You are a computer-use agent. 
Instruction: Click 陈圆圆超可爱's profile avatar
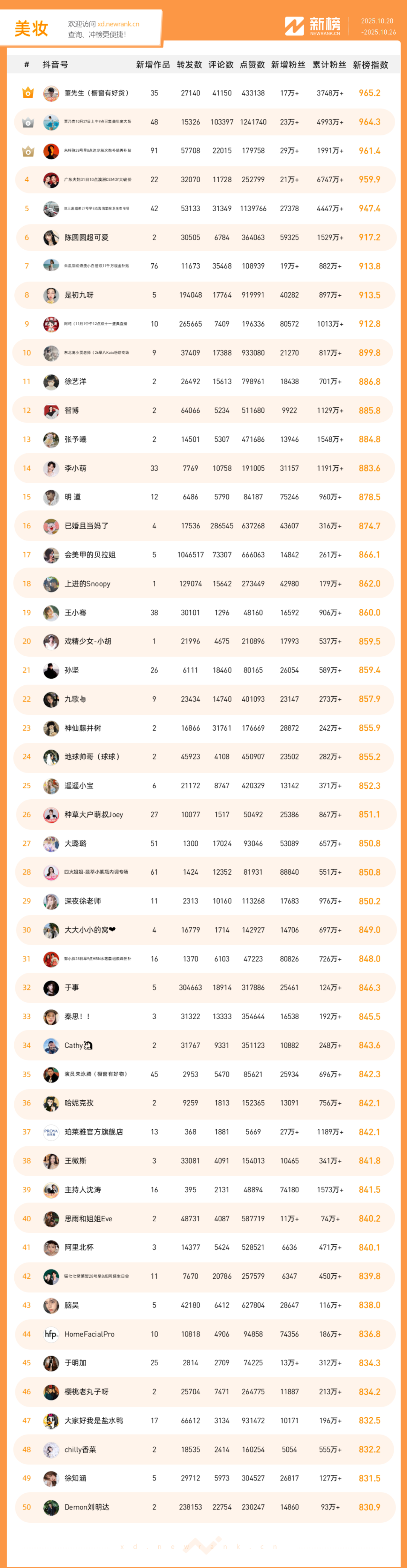pyautogui.click(x=51, y=238)
